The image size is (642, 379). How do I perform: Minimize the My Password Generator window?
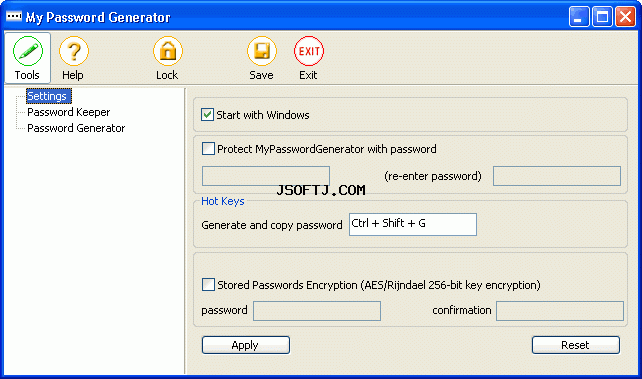(579, 17)
